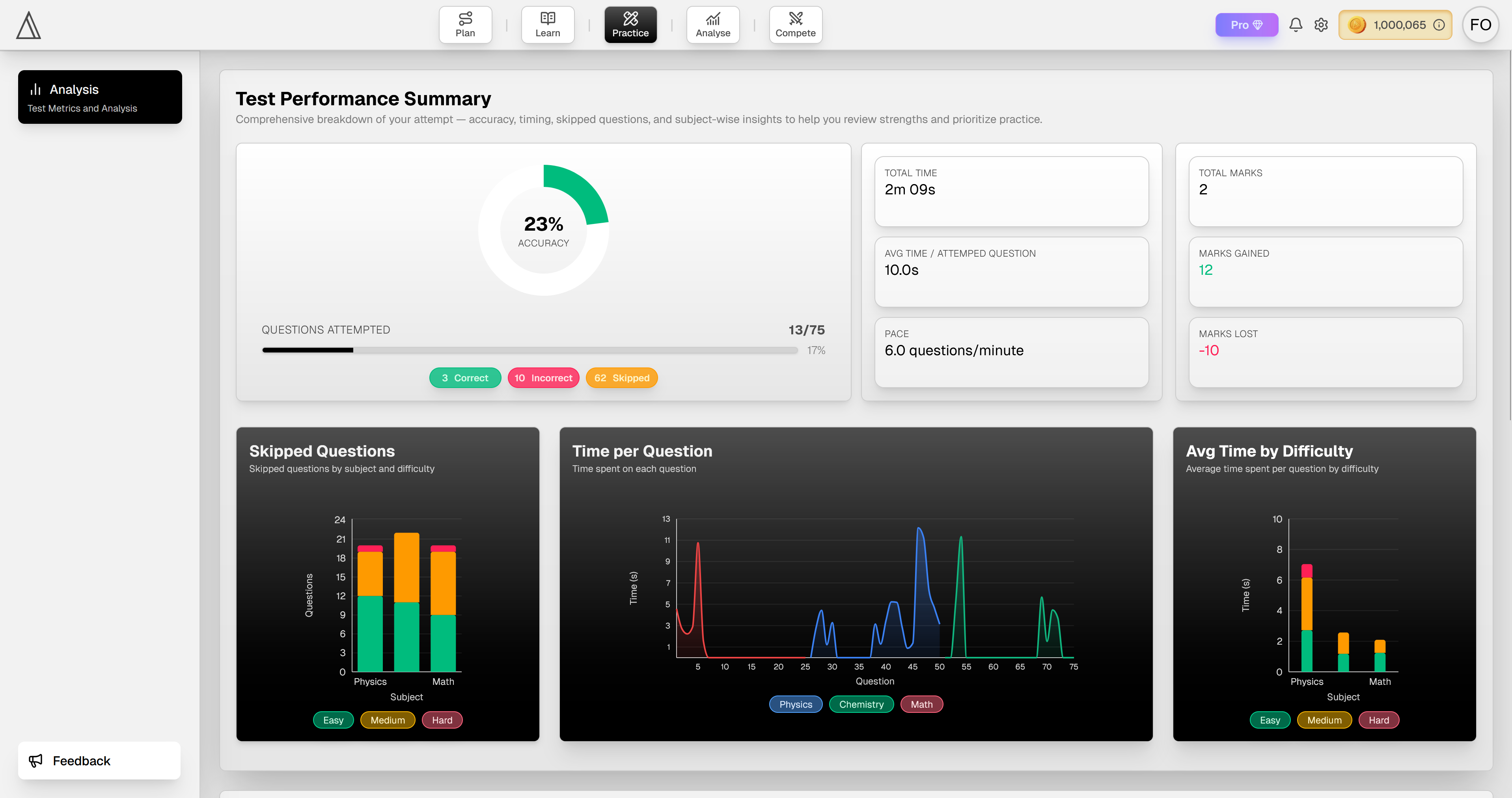The image size is (1512, 798).
Task: Switch to the Practice tab
Action: pyautogui.click(x=630, y=25)
